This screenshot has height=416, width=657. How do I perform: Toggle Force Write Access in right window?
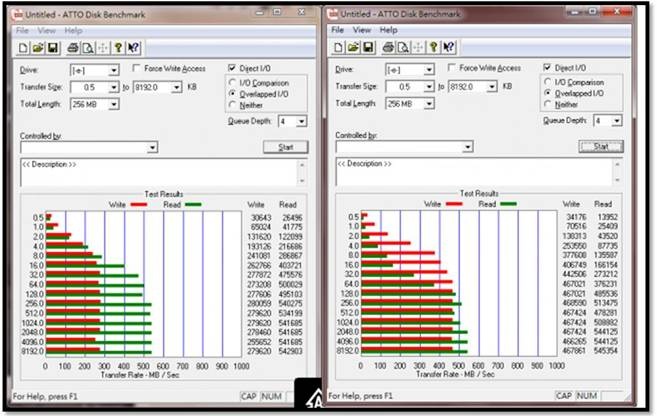click(451, 67)
